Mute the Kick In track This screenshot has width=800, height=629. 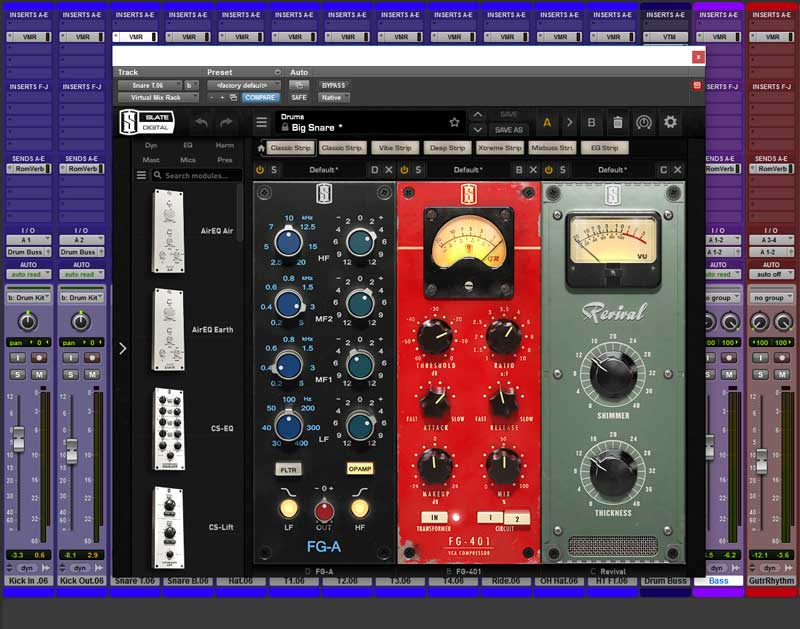click(39, 374)
